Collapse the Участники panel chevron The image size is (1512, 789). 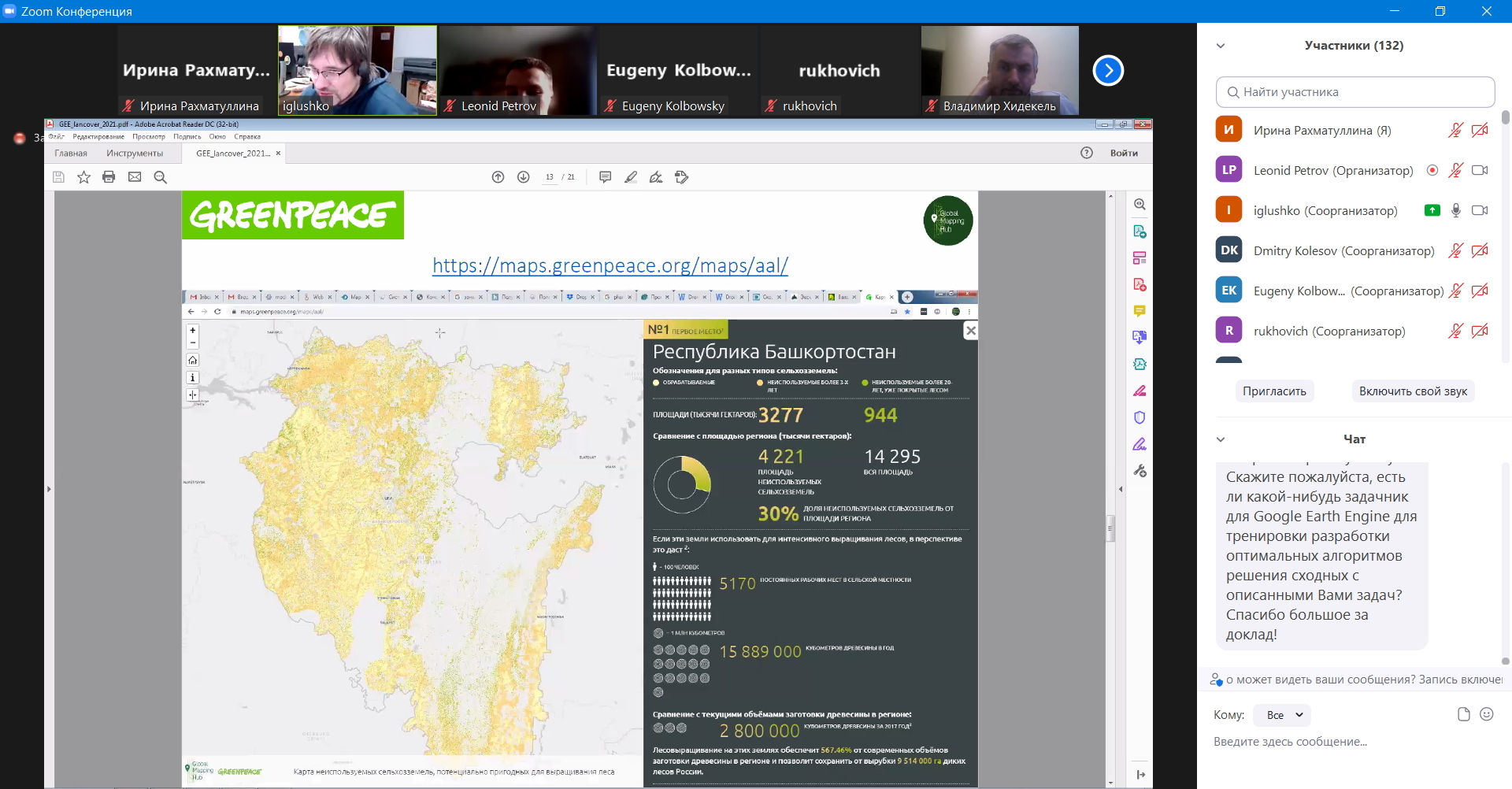pyautogui.click(x=1221, y=46)
